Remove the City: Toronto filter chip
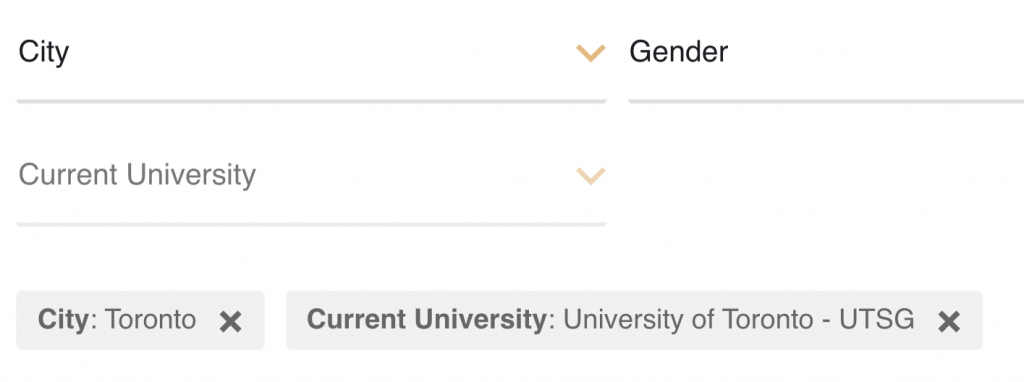 click(x=231, y=321)
